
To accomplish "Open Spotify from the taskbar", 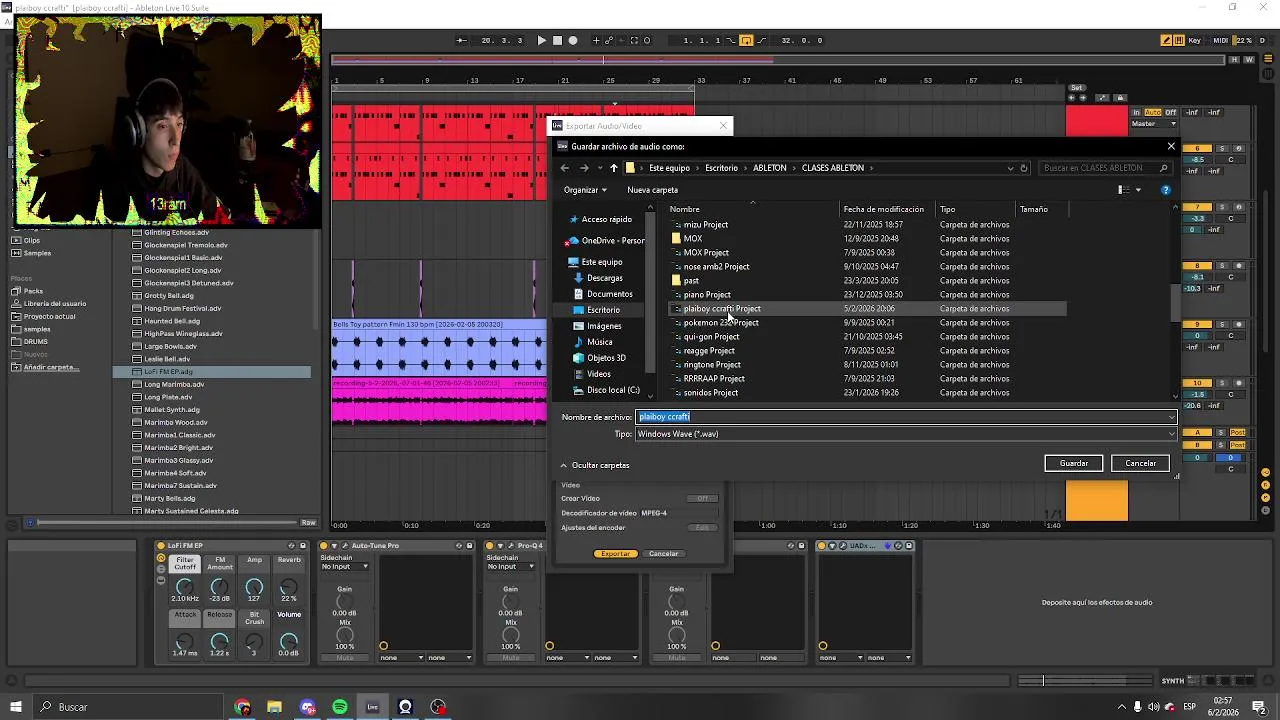I will pos(340,707).
